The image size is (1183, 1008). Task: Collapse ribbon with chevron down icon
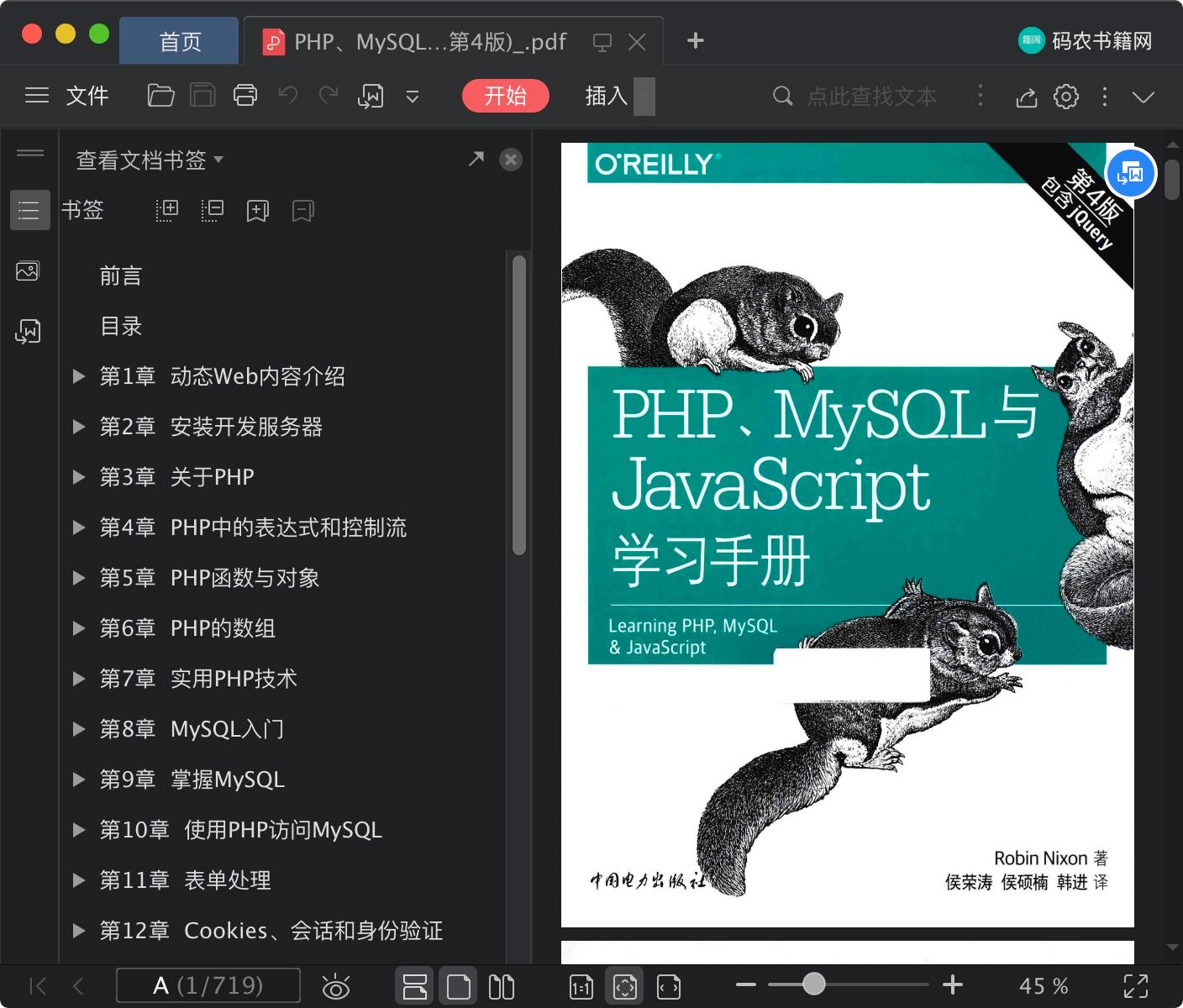pyautogui.click(x=1144, y=97)
